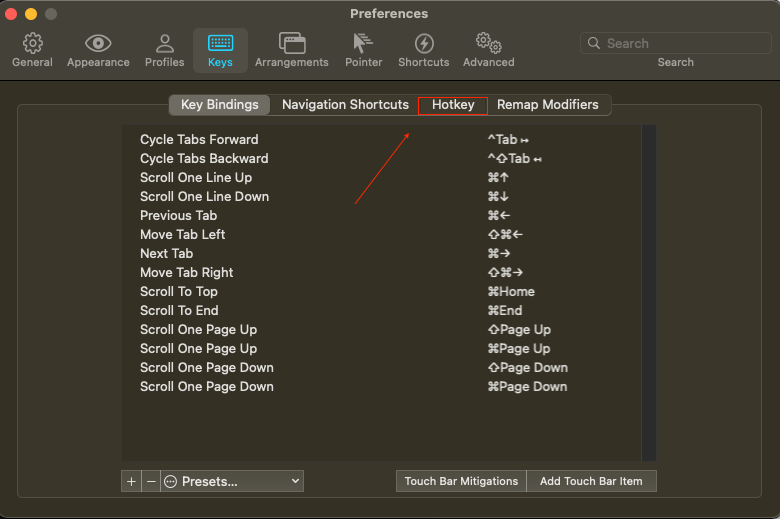Viewport: 780px width, 519px height.
Task: Click the minus button to remove binding
Action: click(x=151, y=481)
